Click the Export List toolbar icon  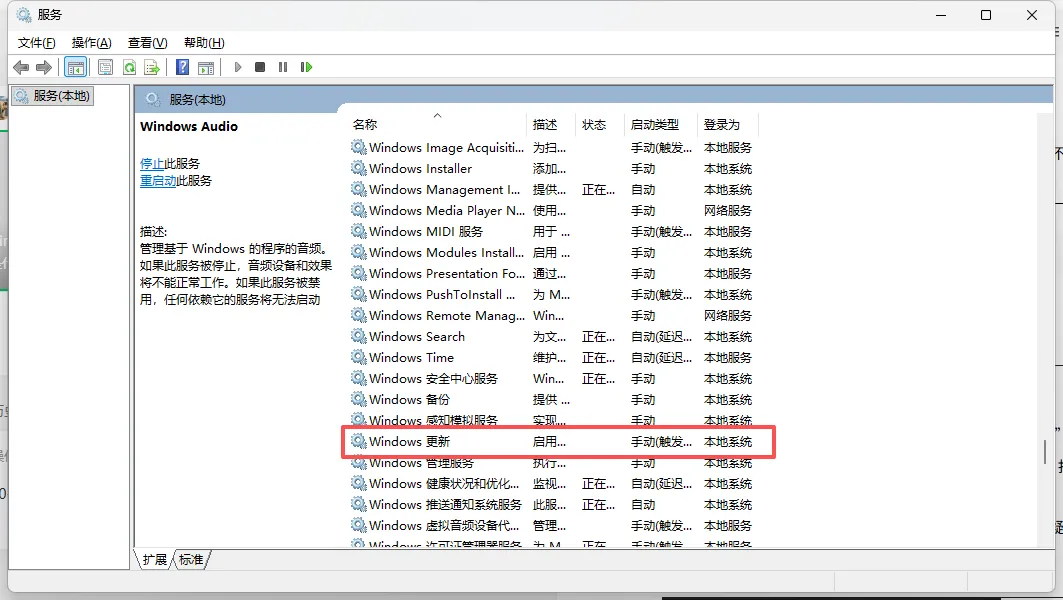point(152,67)
